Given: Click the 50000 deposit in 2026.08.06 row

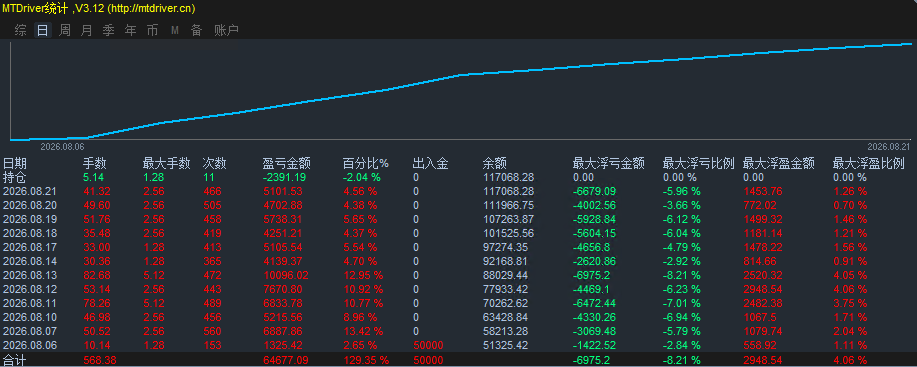Looking at the screenshot, I should tap(428, 345).
